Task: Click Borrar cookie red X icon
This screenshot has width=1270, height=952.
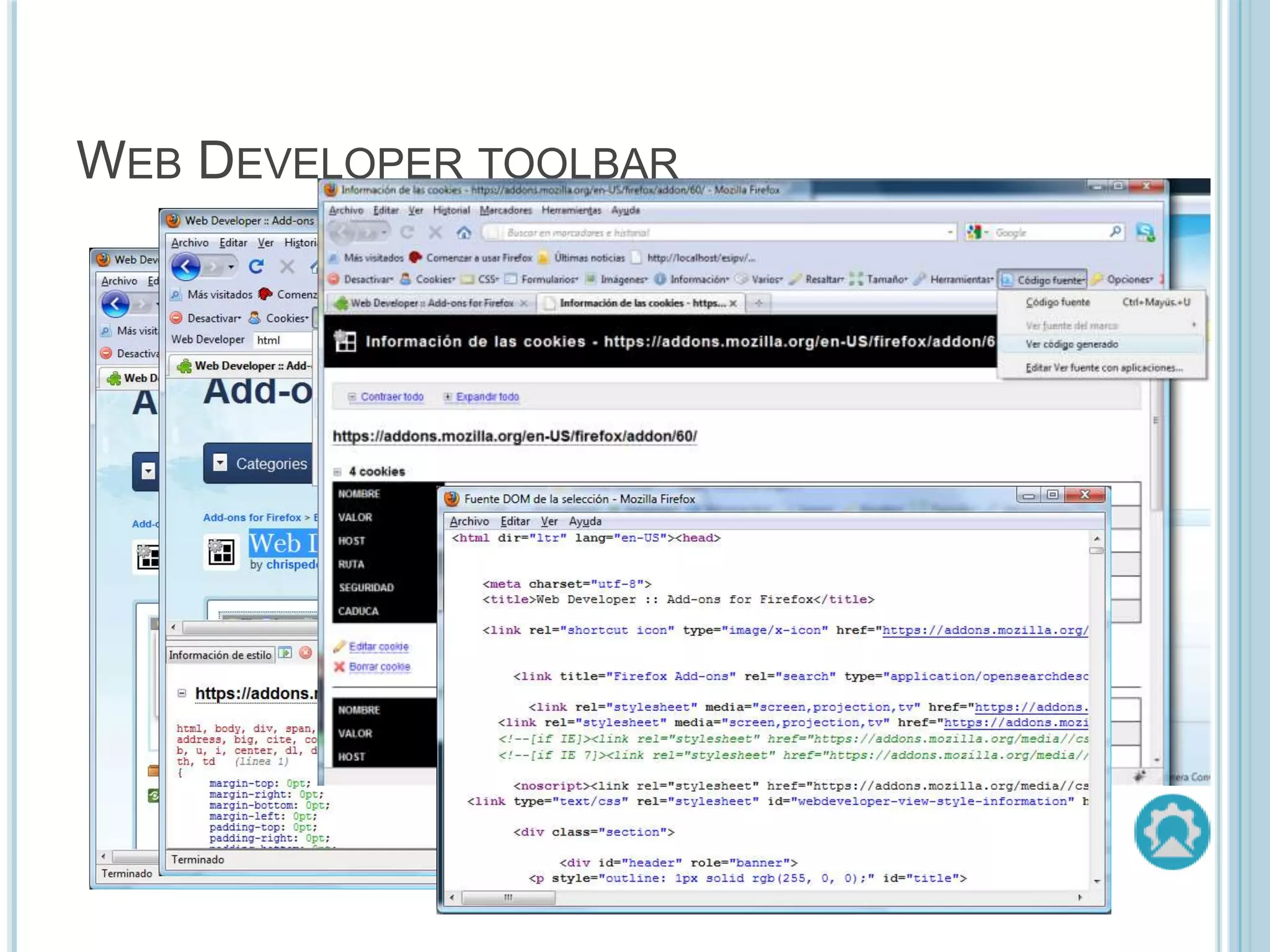Action: [339, 667]
